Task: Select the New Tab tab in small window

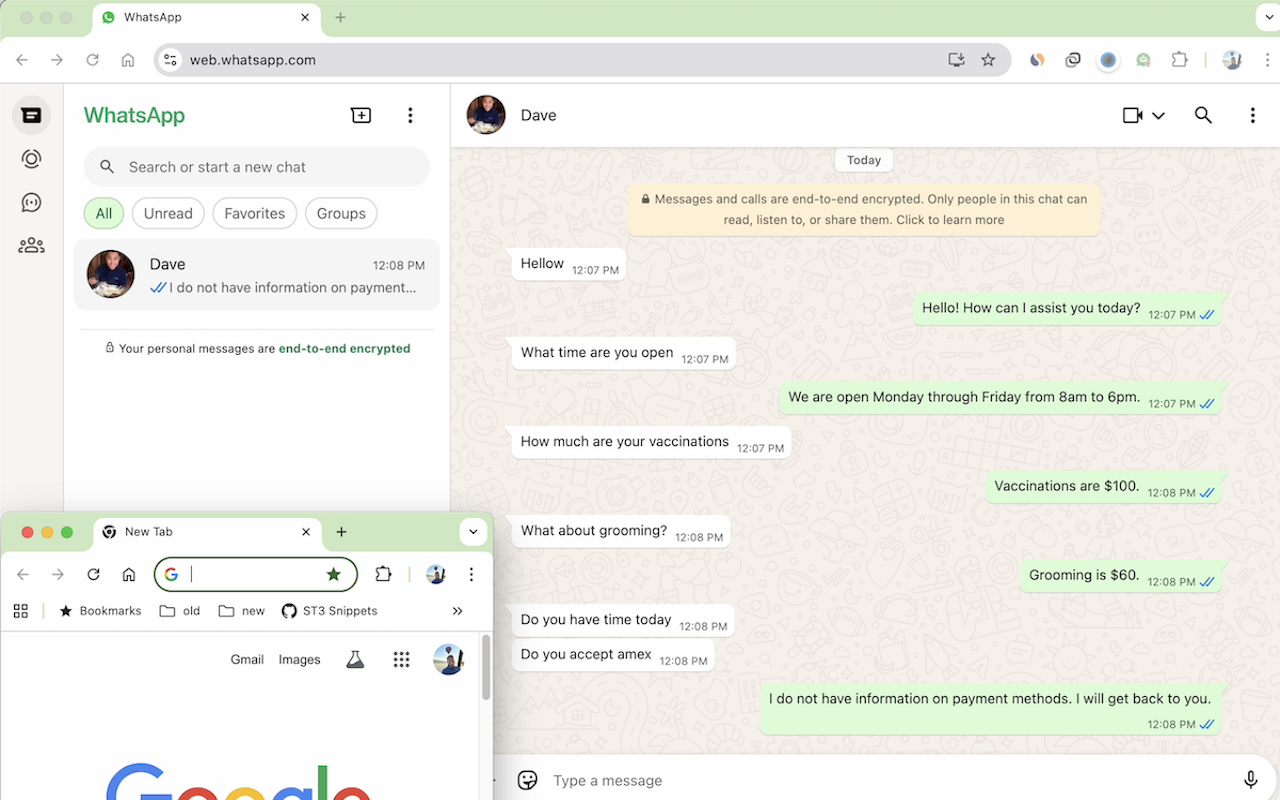Action: coord(207,532)
